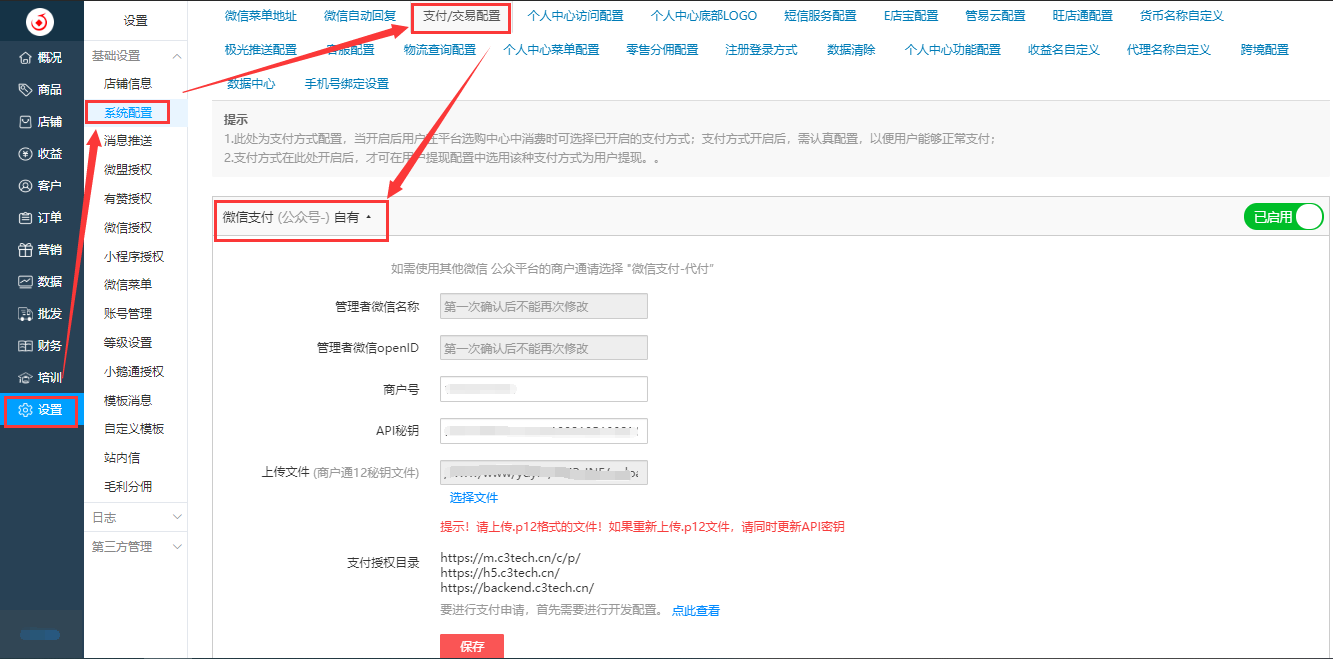This screenshot has height=659, width=1333.
Task: Switch to 手机号绑定设置 tab
Action: click(347, 84)
